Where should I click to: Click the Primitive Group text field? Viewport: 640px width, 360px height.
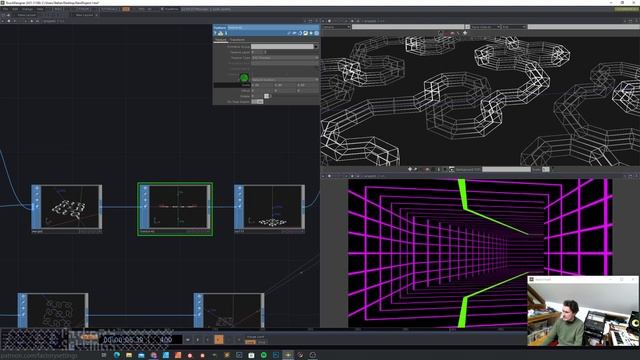[282, 47]
